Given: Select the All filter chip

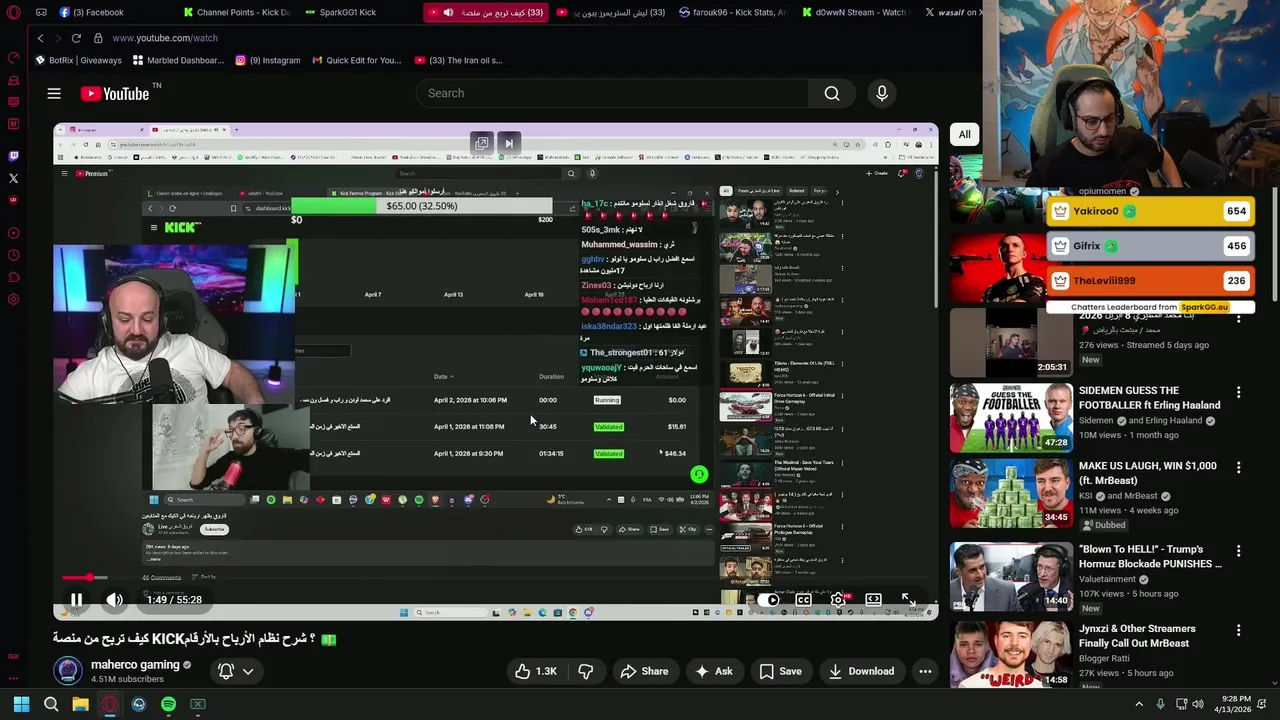Looking at the screenshot, I should pos(964,134).
